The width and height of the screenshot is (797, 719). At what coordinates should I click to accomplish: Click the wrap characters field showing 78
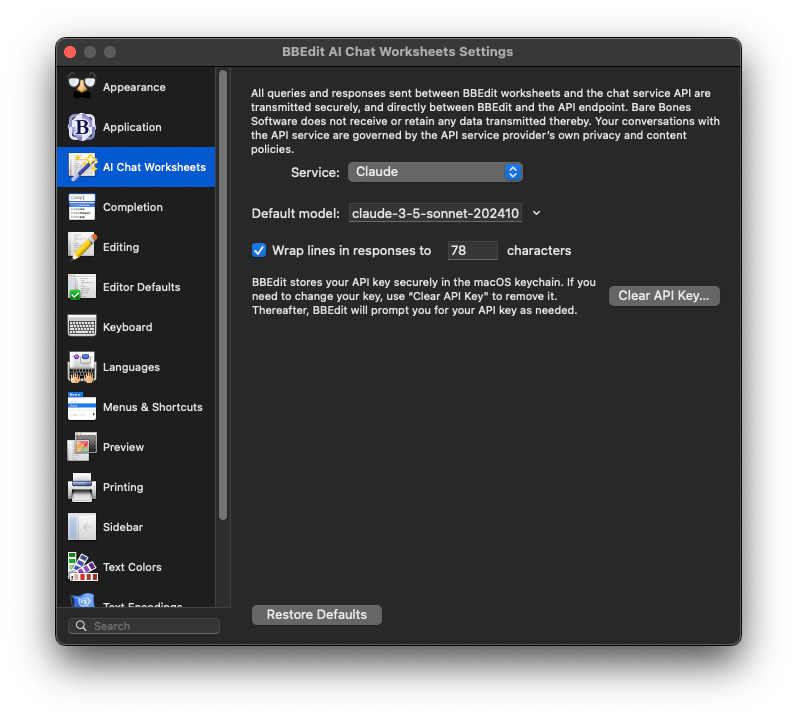click(472, 251)
